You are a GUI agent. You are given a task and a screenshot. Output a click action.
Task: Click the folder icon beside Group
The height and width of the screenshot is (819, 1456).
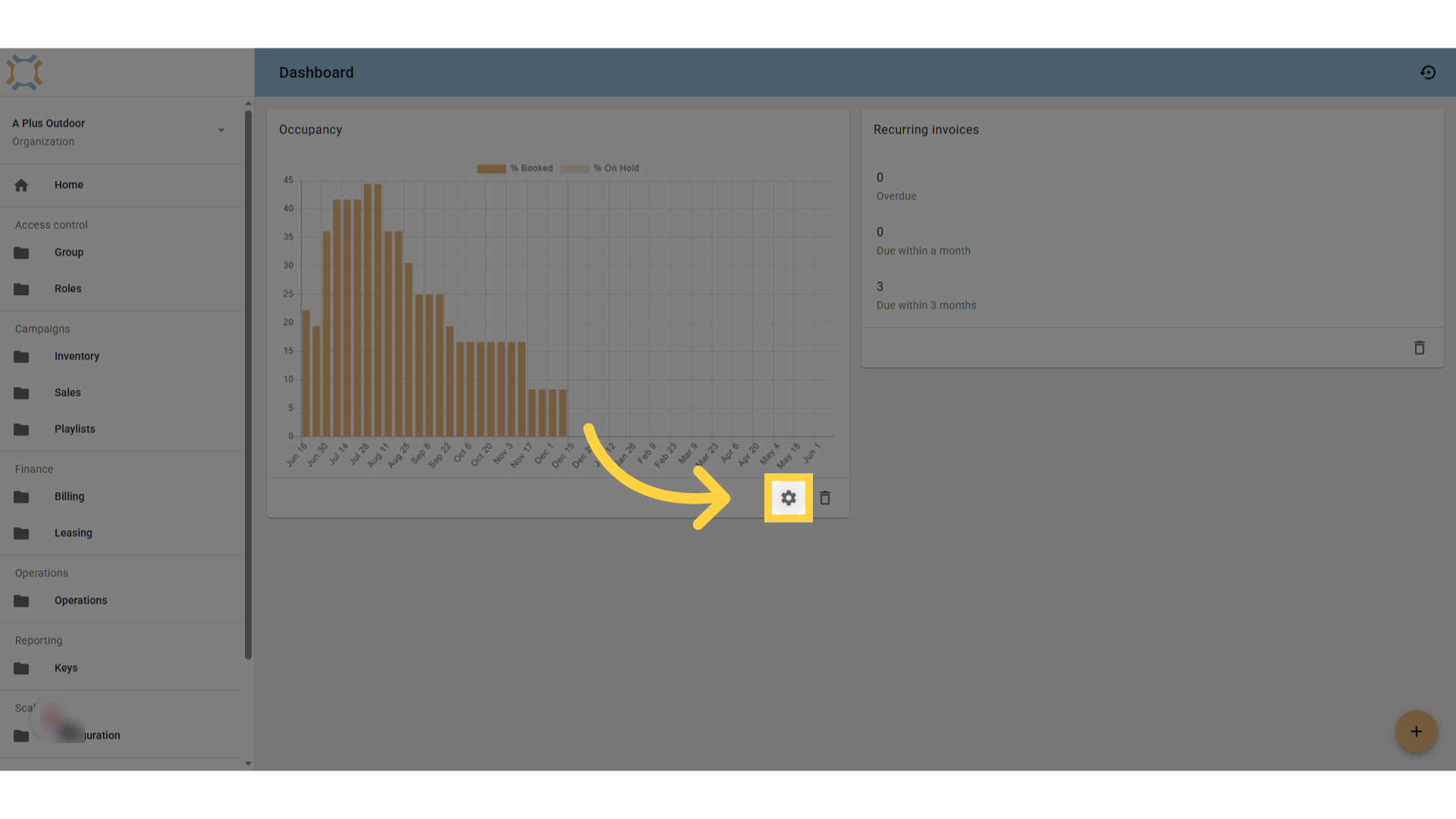(21, 253)
